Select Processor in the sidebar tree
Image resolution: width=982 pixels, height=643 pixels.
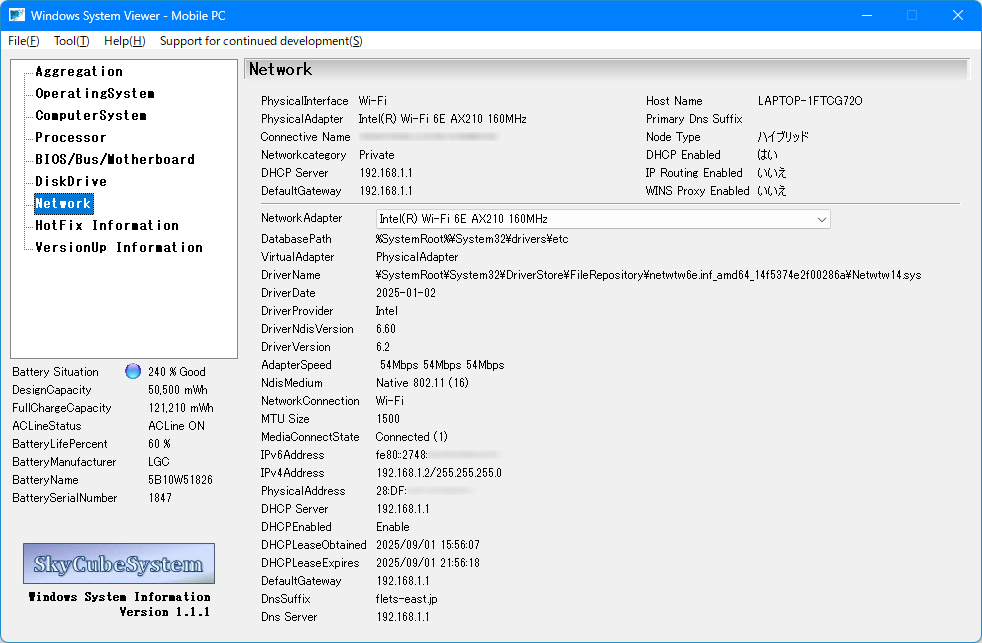[70, 138]
